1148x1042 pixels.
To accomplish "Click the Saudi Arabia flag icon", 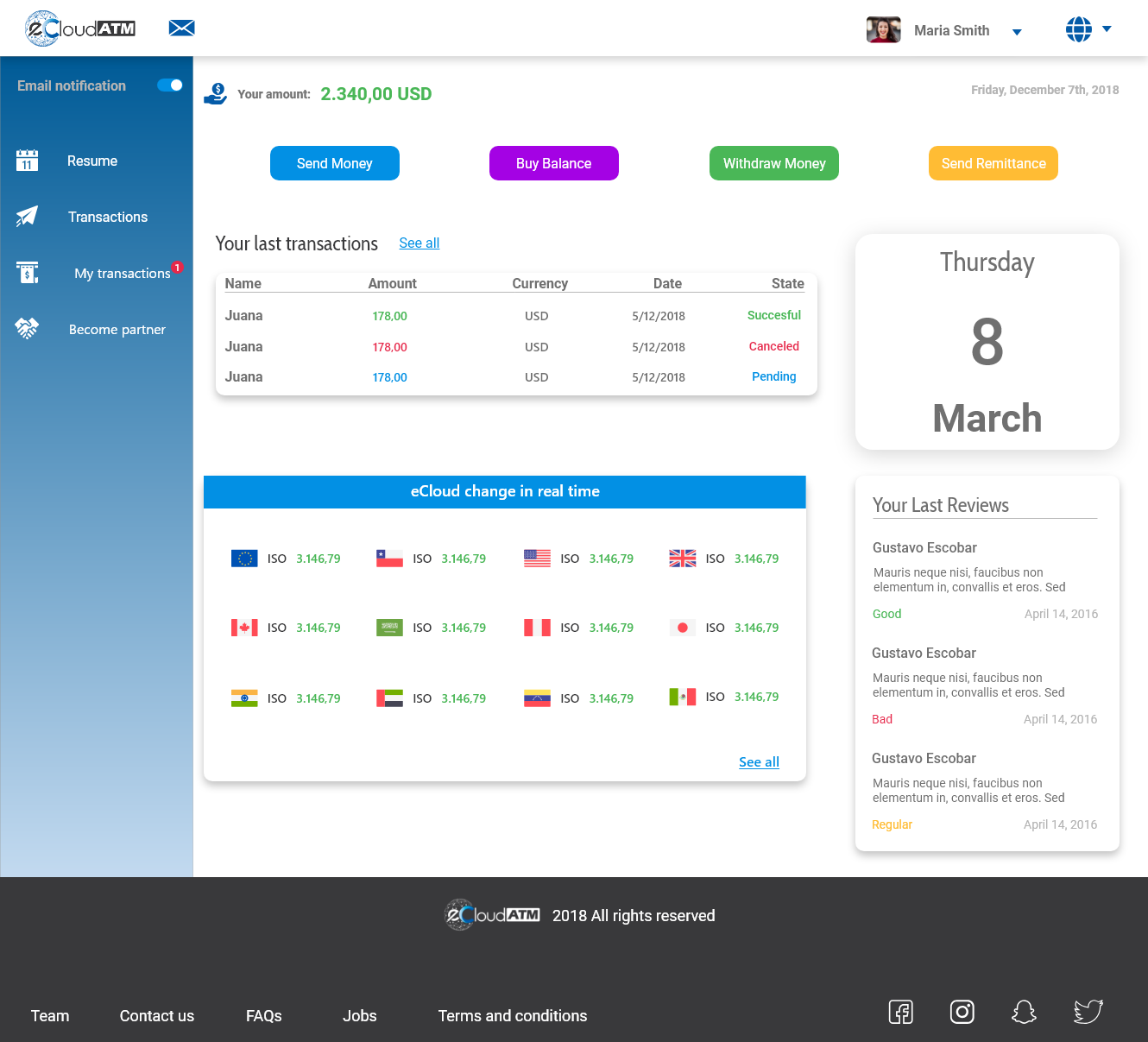I will (x=389, y=628).
